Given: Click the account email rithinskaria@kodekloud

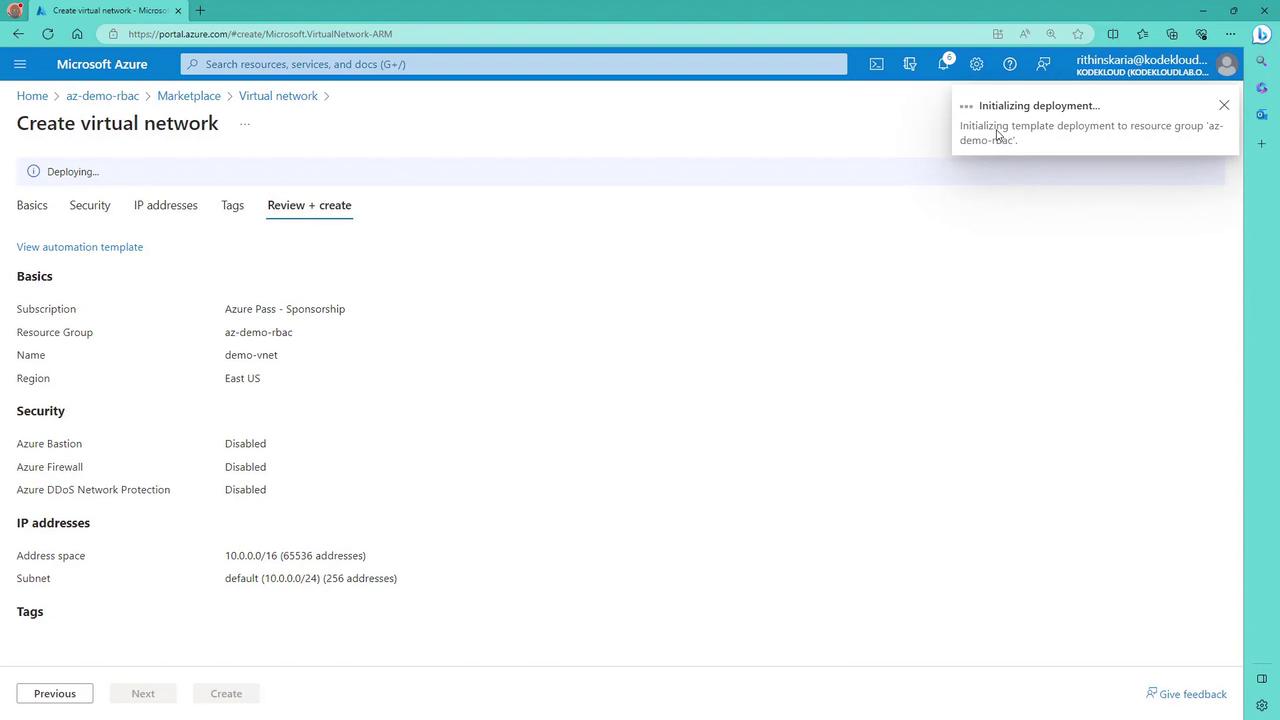Looking at the screenshot, I should point(1142,59).
